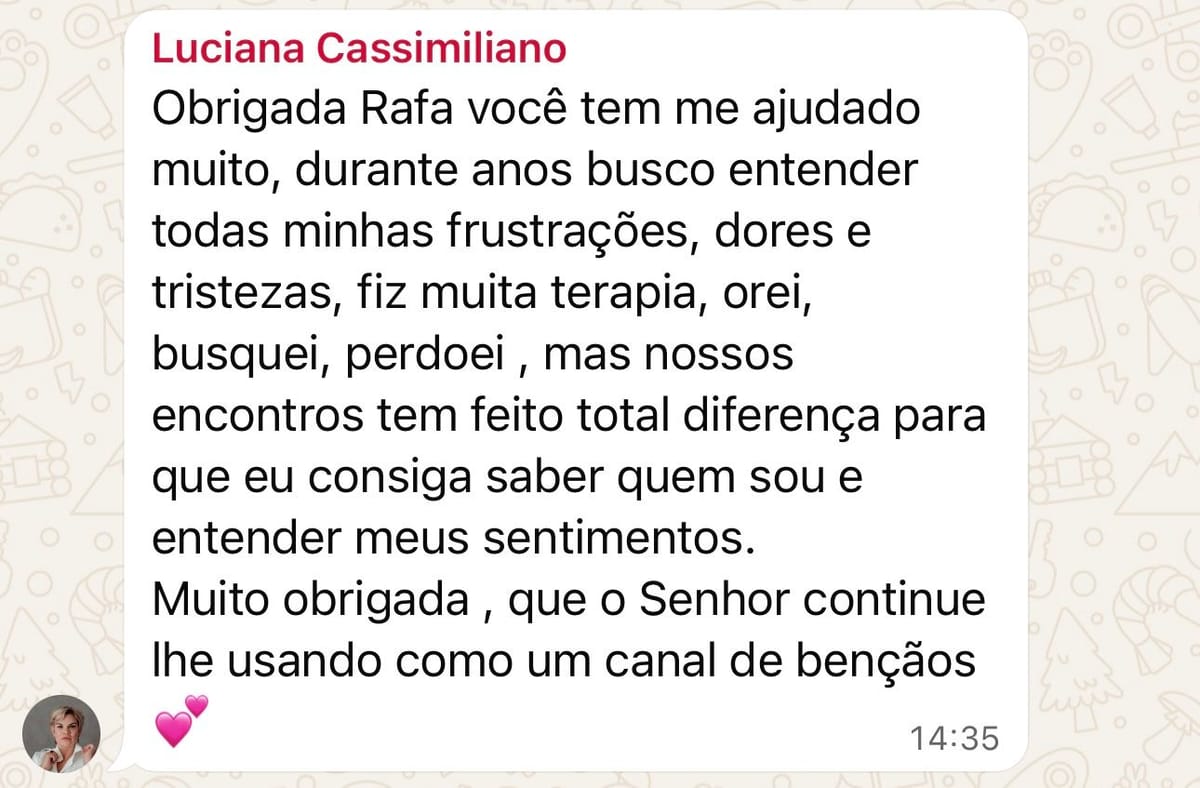Open Luciana Cassimiliano's contact name
The width and height of the screenshot is (1200, 788).
pyautogui.click(x=359, y=48)
